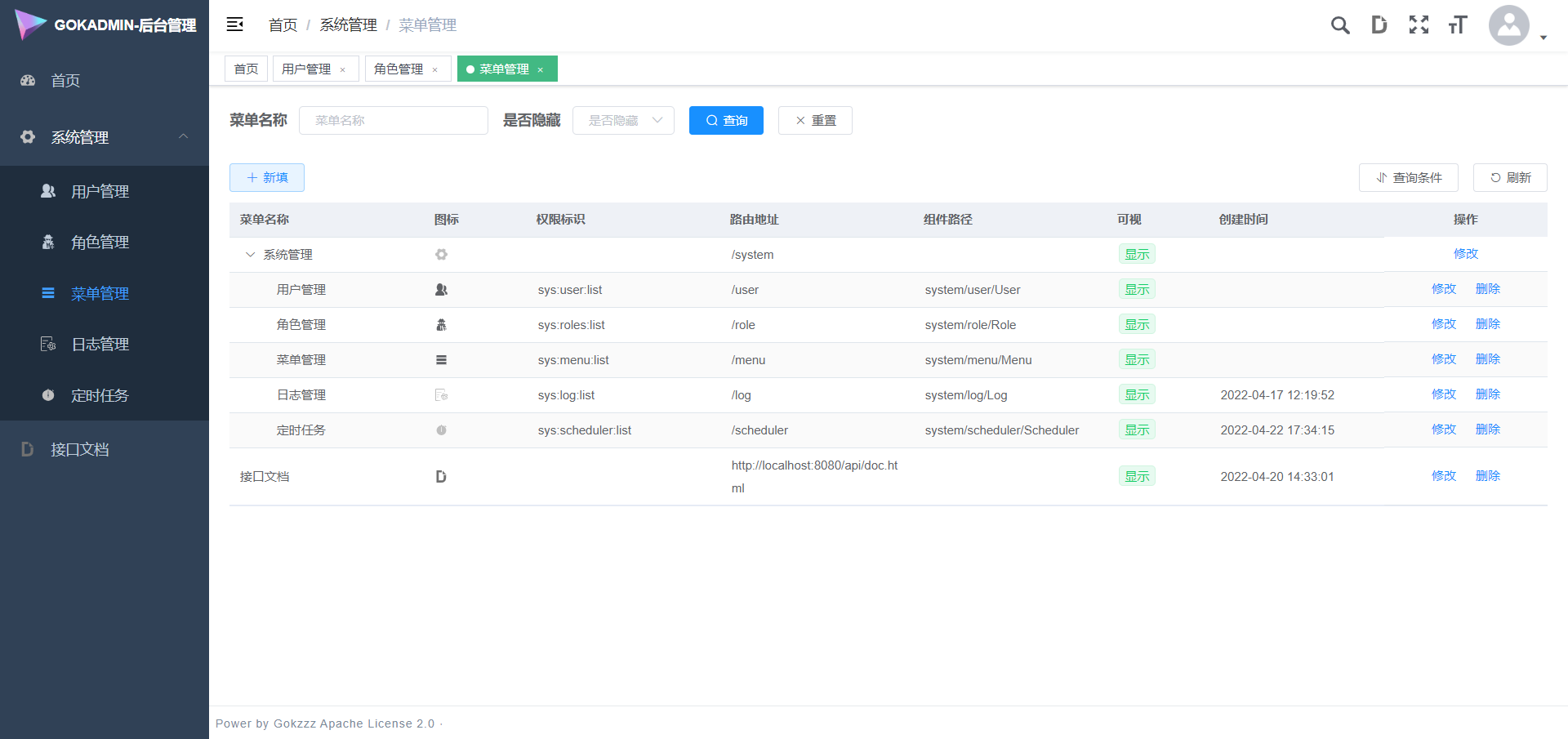Toggle the 查询条件 filter panel
Image resolution: width=1568 pixels, height=739 pixels.
(x=1408, y=178)
